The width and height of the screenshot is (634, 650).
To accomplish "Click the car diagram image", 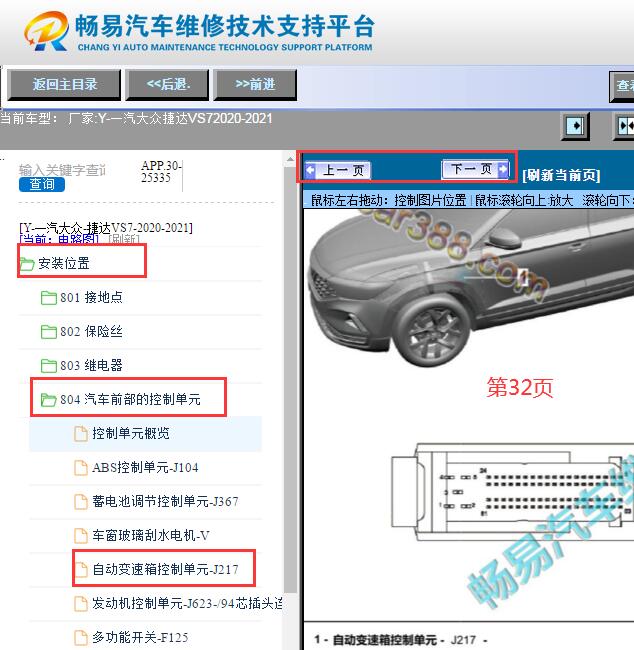I will pos(469,288).
